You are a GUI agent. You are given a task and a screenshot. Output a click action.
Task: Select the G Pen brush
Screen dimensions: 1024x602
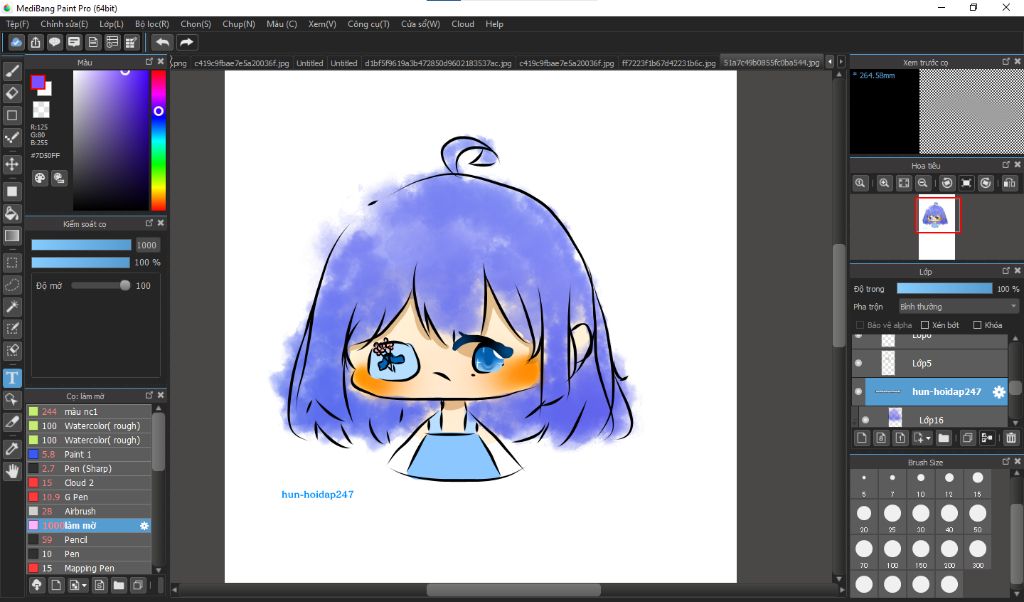pyautogui.click(x=89, y=497)
